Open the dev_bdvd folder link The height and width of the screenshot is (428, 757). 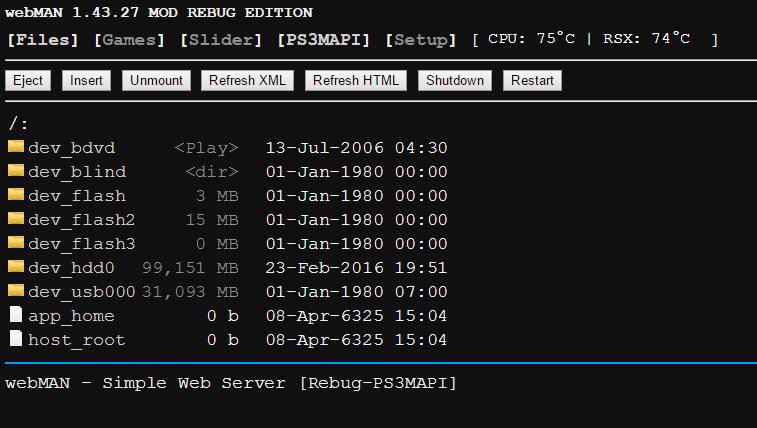pos(71,148)
